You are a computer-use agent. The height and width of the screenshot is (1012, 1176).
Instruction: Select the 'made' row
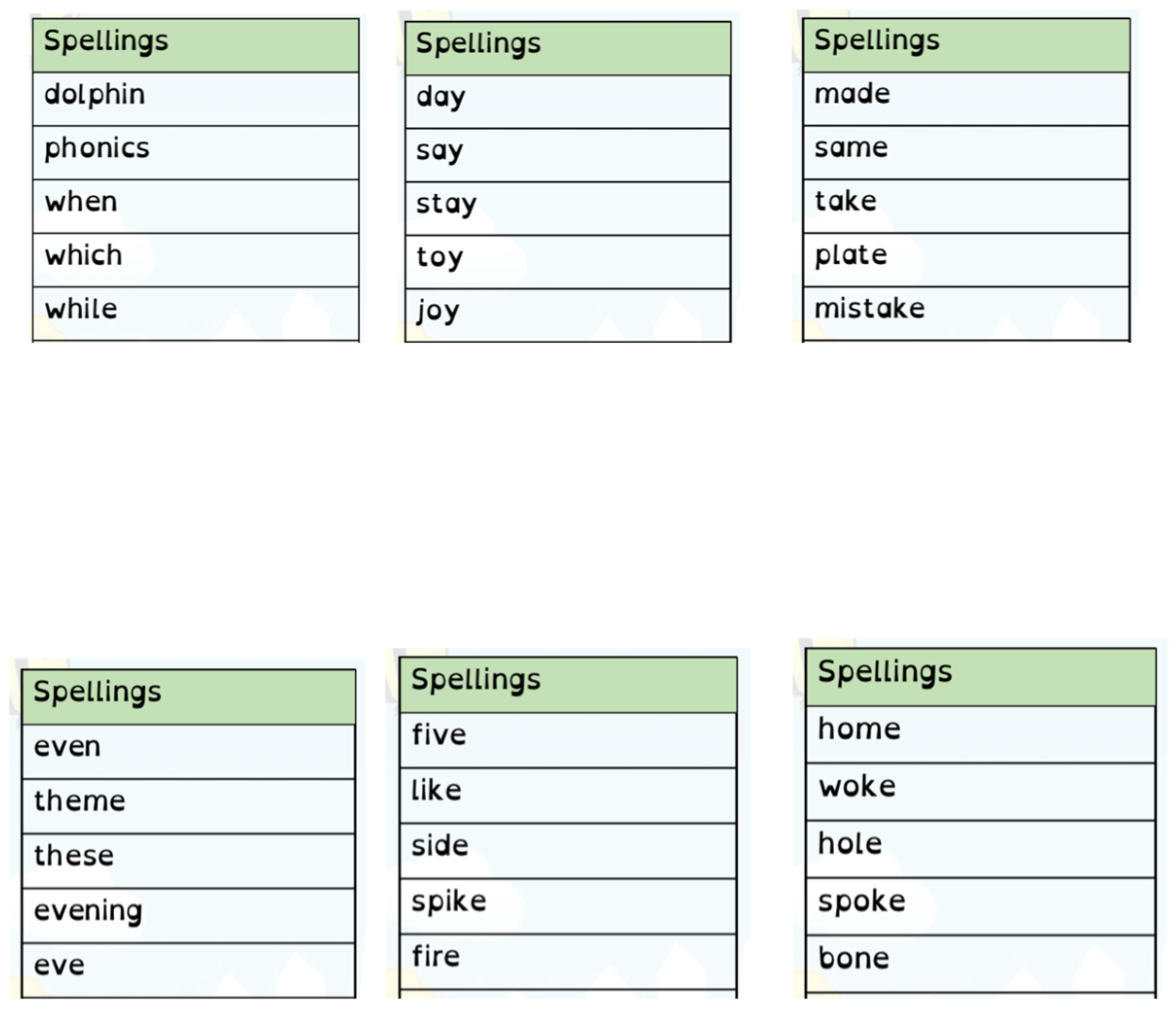(x=966, y=99)
